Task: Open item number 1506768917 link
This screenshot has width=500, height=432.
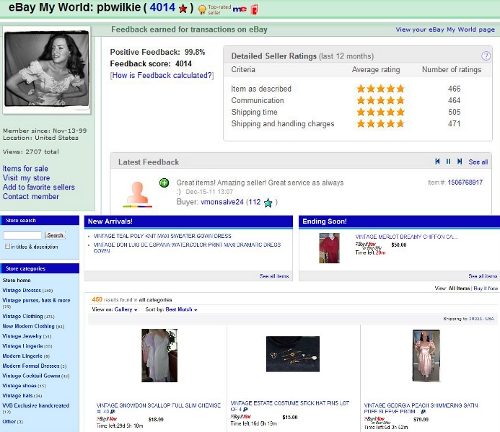Action: 465,182
